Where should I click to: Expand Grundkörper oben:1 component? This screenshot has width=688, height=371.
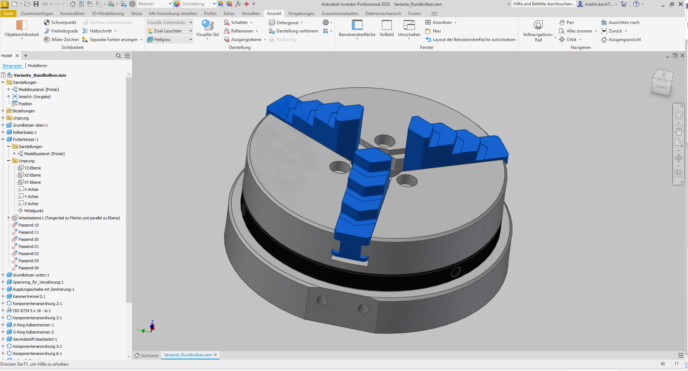pyautogui.click(x=3, y=125)
